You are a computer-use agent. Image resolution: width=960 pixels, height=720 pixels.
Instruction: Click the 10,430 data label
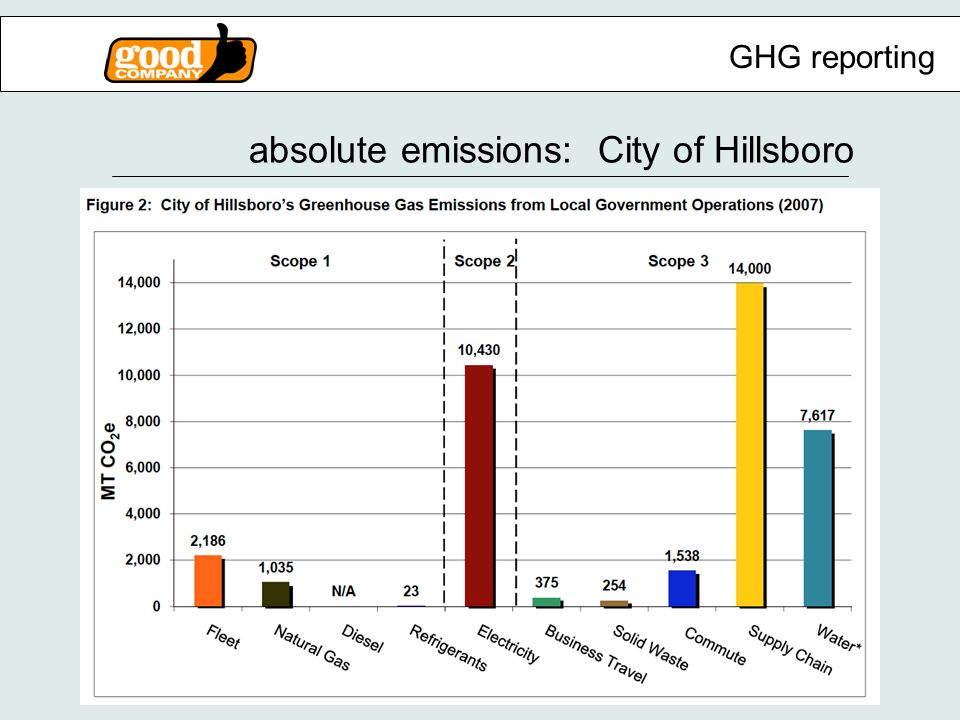(479, 350)
